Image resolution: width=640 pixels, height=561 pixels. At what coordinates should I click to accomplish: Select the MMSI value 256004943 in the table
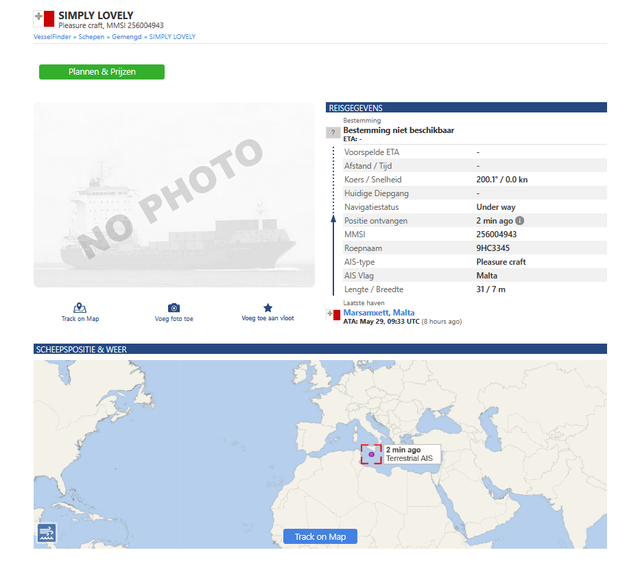pos(496,234)
